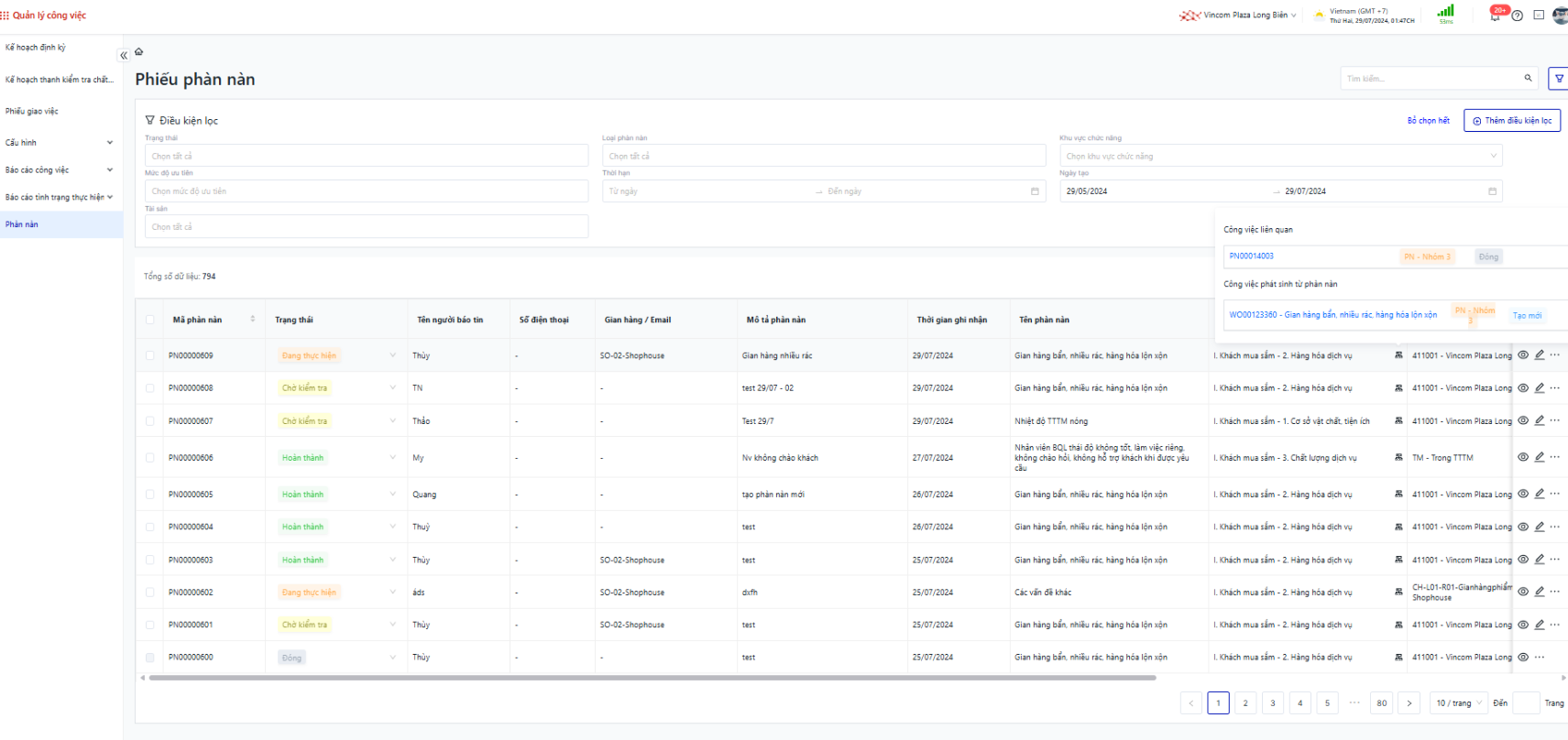Viewport: 1568px width, 740px height.
Task: Click the Bỏ chọn hết link
Action: point(1428,121)
